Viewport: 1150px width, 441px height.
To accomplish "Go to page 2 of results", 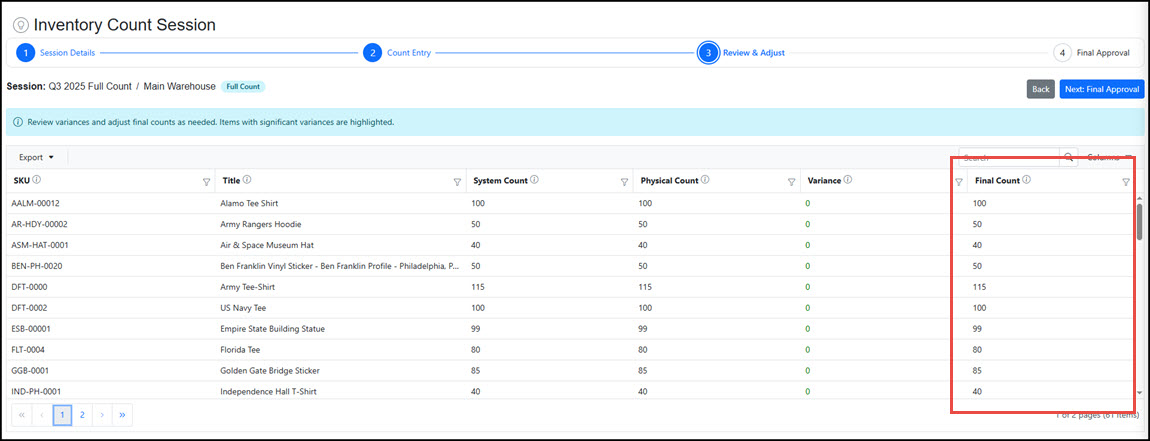I will [82, 414].
